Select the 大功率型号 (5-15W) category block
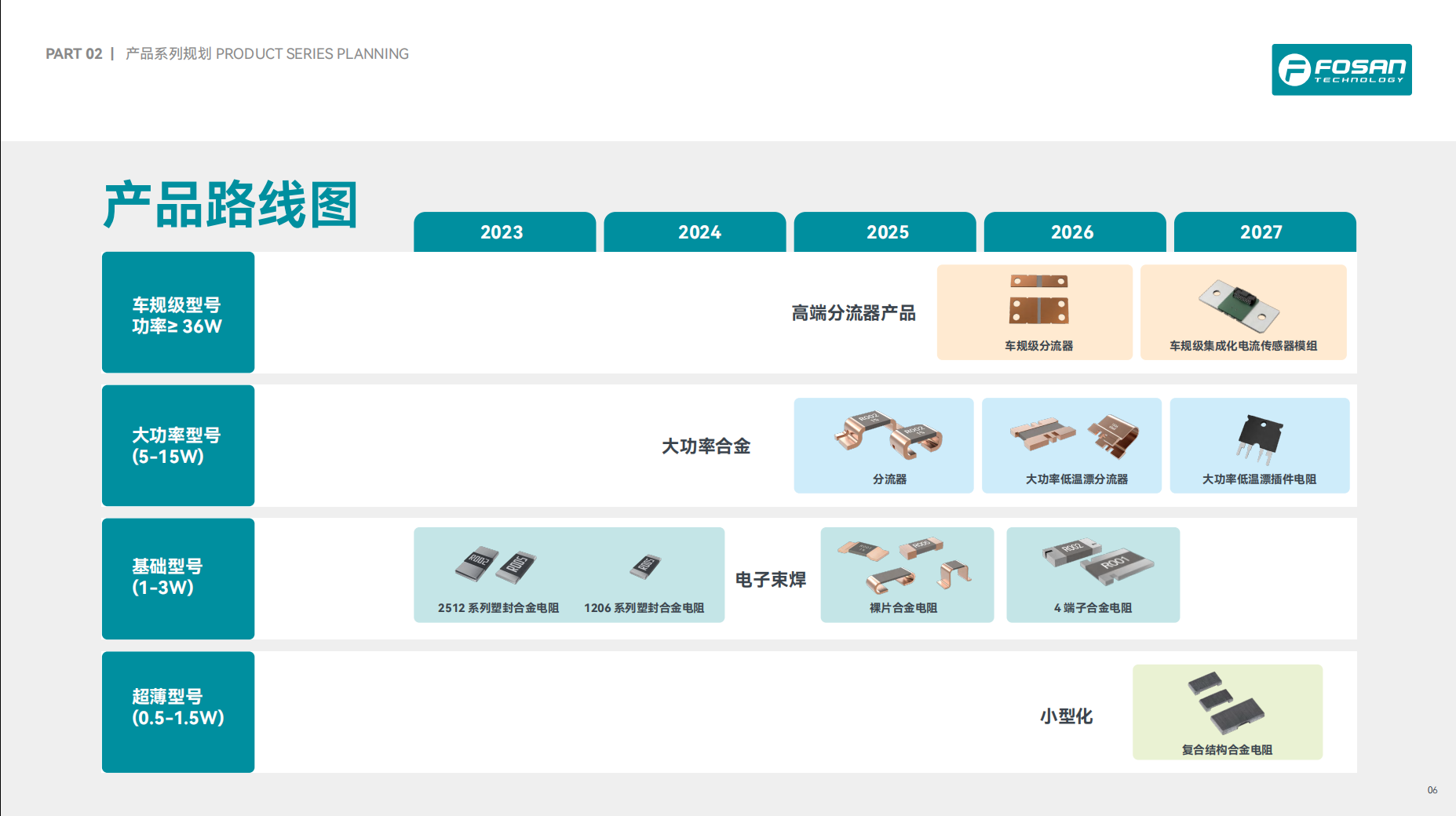The width and height of the screenshot is (1456, 816). coord(178,446)
